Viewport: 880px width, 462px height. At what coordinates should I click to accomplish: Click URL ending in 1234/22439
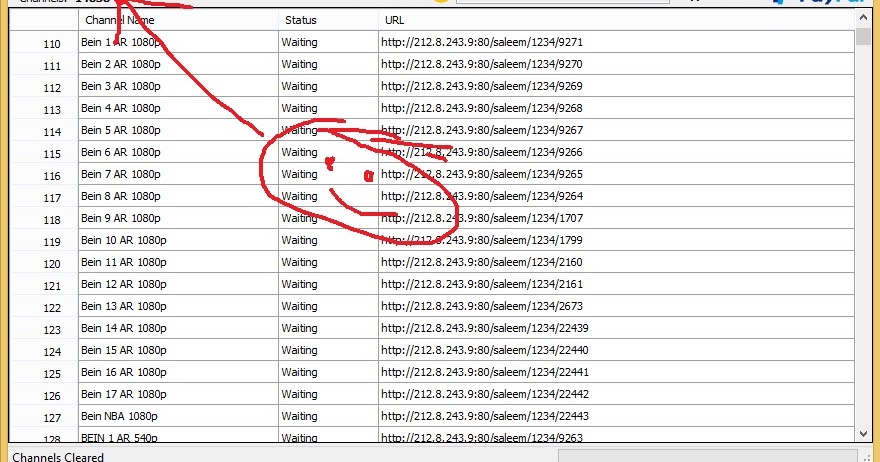(x=485, y=328)
